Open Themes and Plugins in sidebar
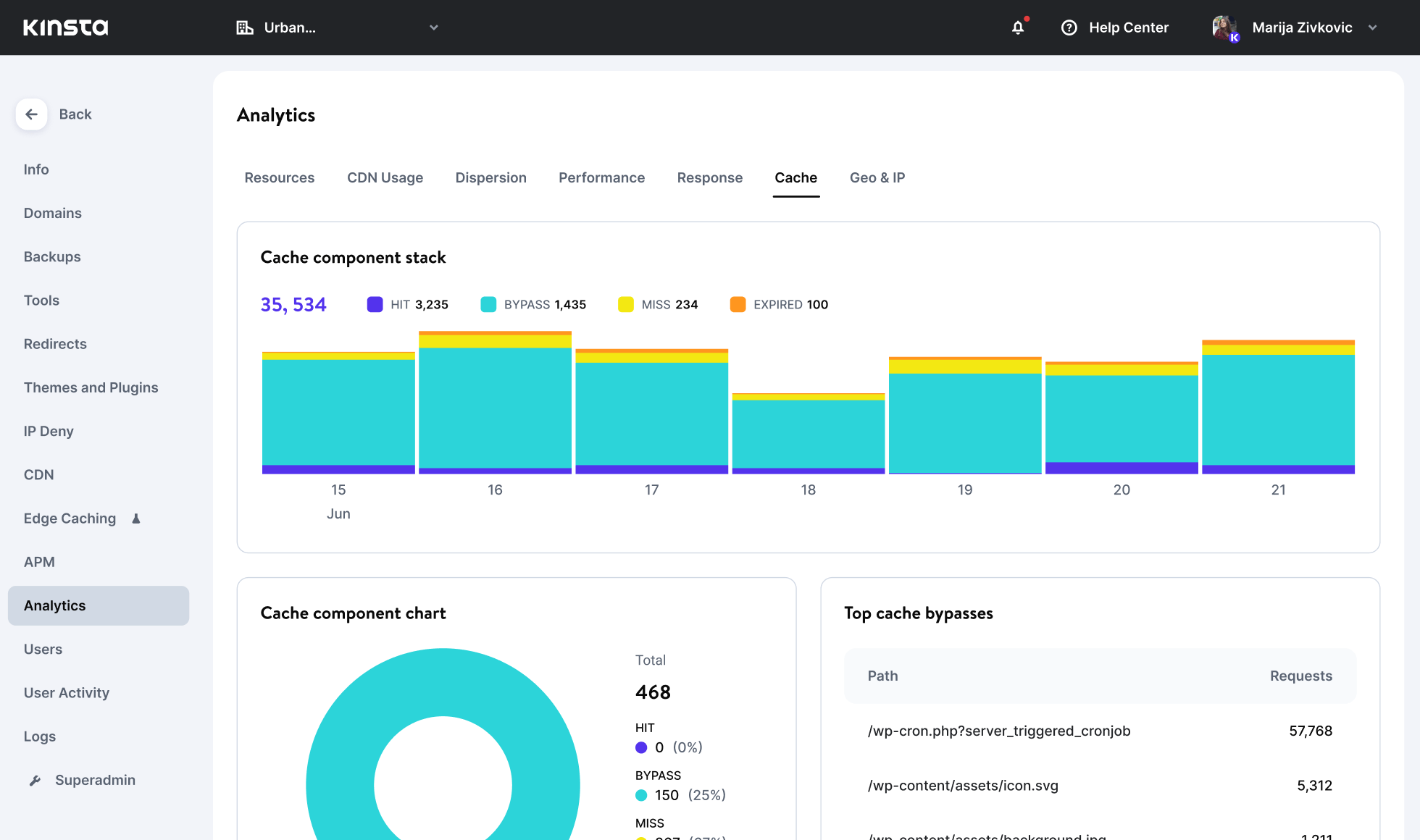The width and height of the screenshot is (1420, 840). click(x=91, y=387)
